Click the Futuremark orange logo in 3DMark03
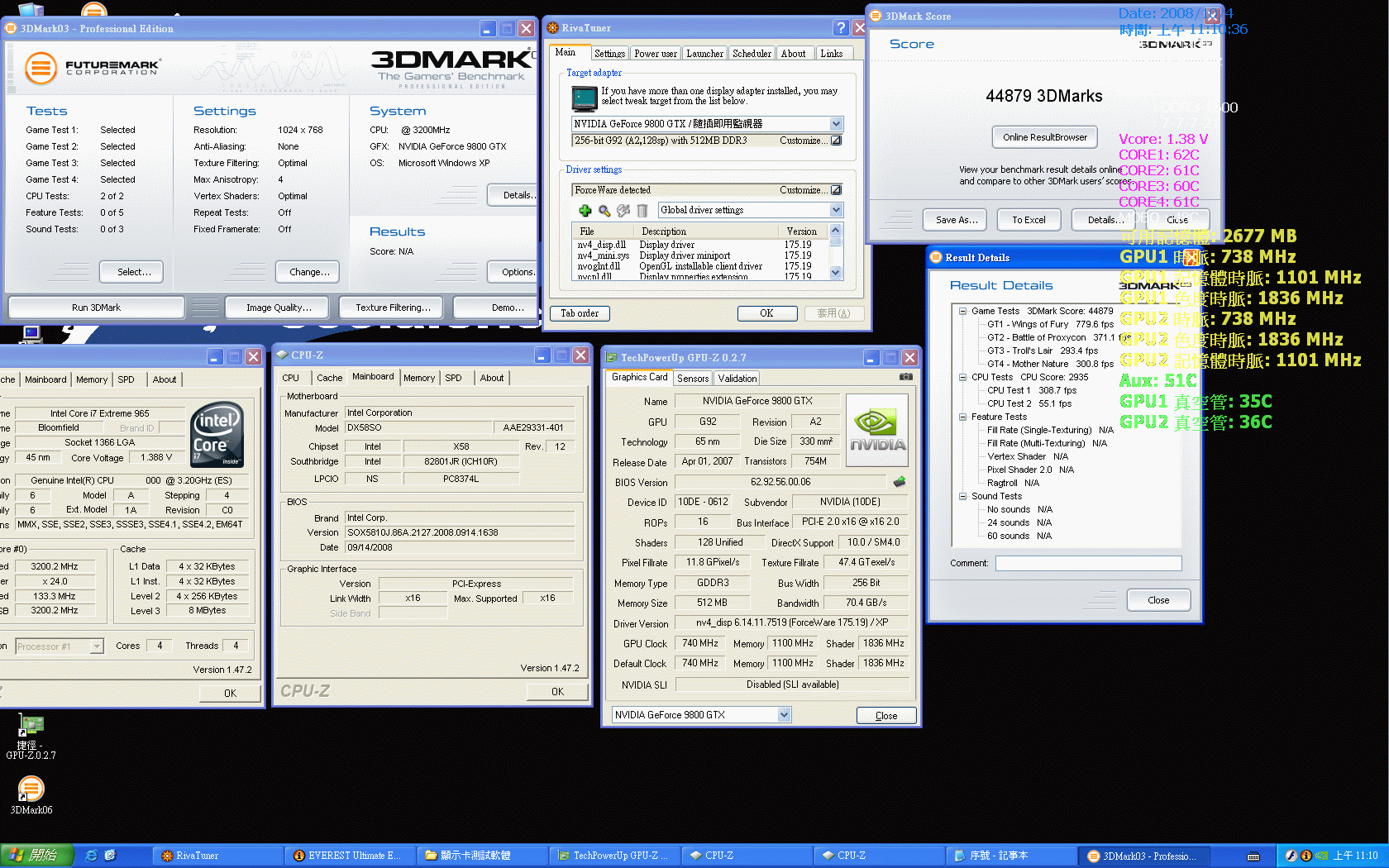 tap(40, 68)
